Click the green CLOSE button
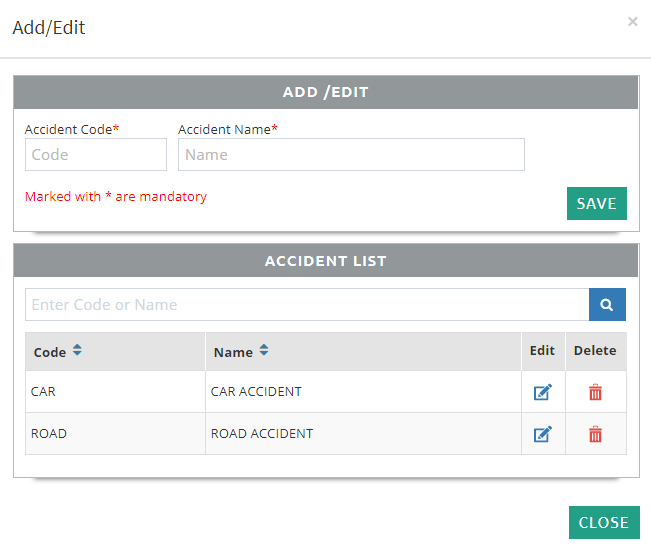Image resolution: width=651 pixels, height=546 pixels. 603,522
